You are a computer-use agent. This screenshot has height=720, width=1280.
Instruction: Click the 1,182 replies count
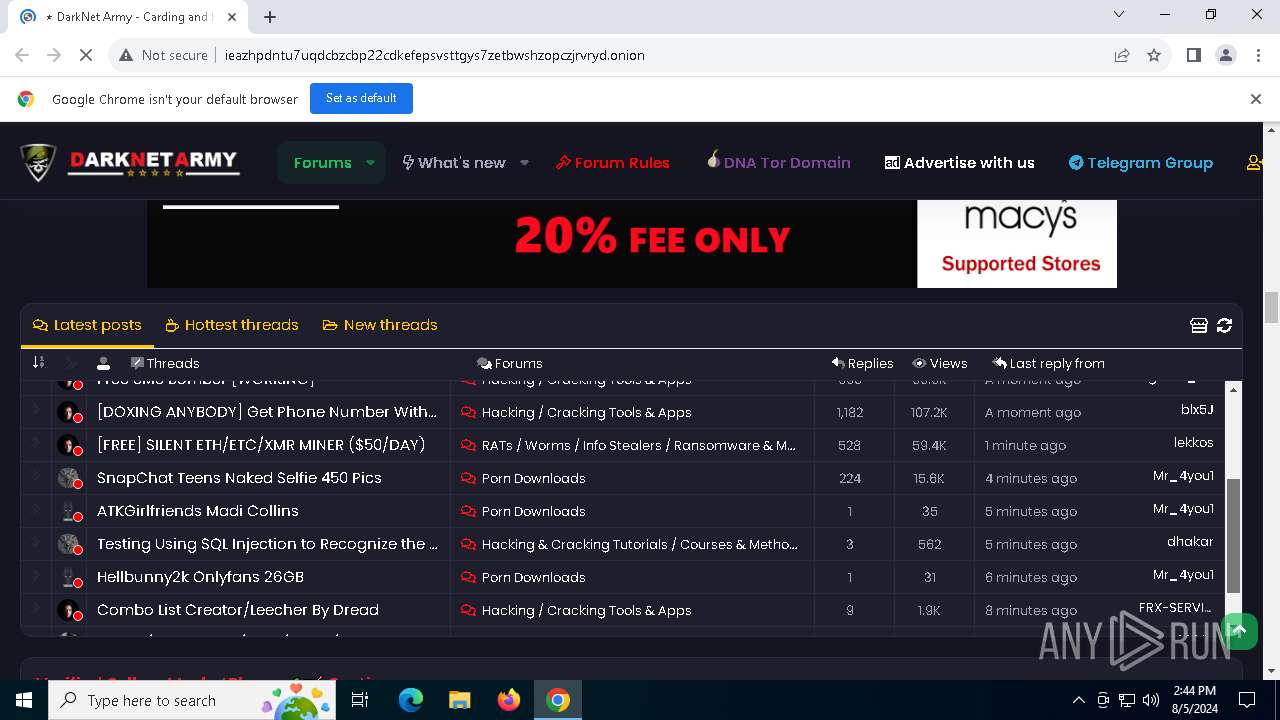[850, 412]
